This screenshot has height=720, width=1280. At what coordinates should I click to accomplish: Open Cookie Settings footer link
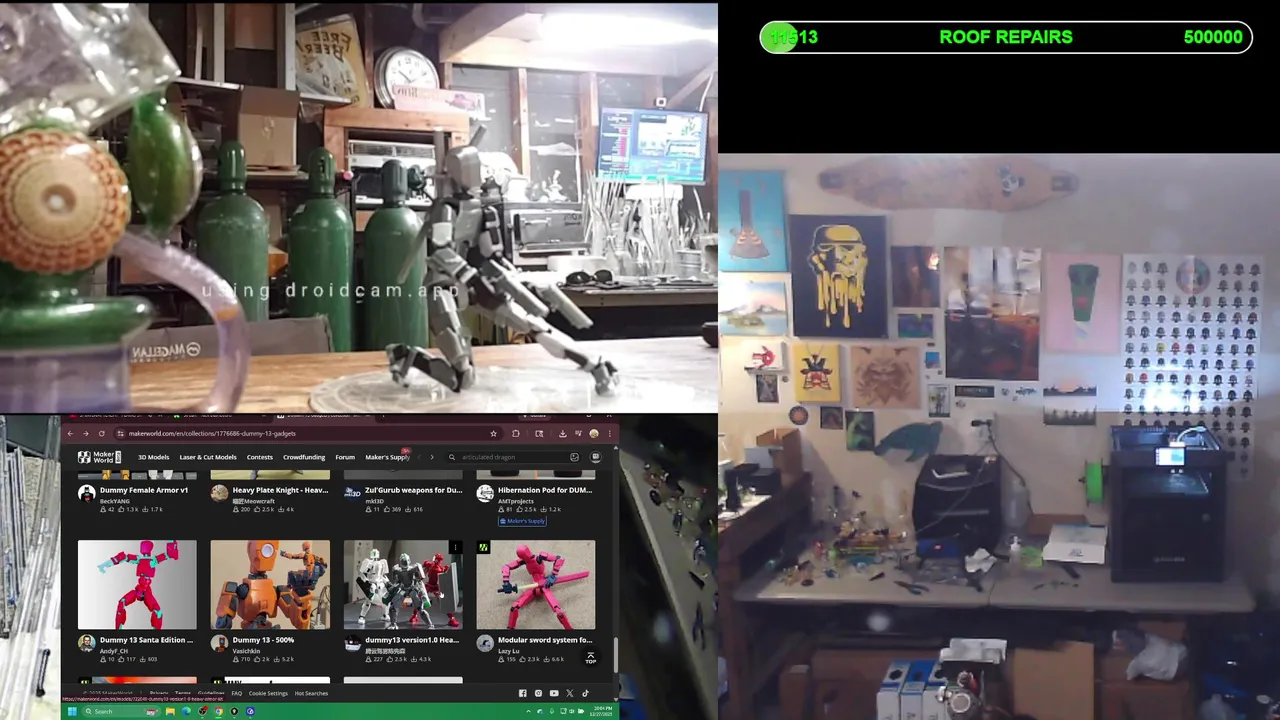268,693
